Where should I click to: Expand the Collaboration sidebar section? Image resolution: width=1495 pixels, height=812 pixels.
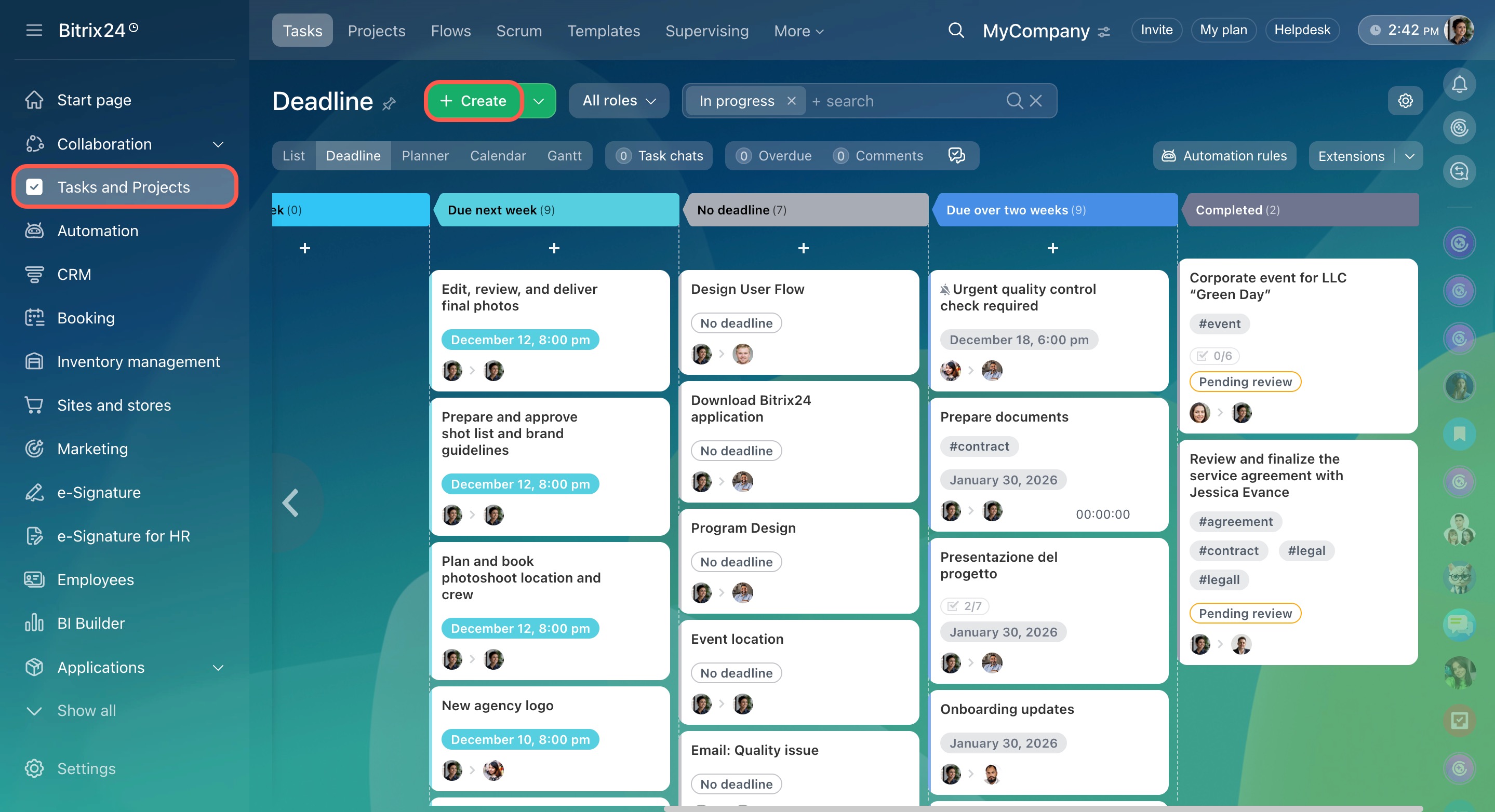[x=218, y=144]
